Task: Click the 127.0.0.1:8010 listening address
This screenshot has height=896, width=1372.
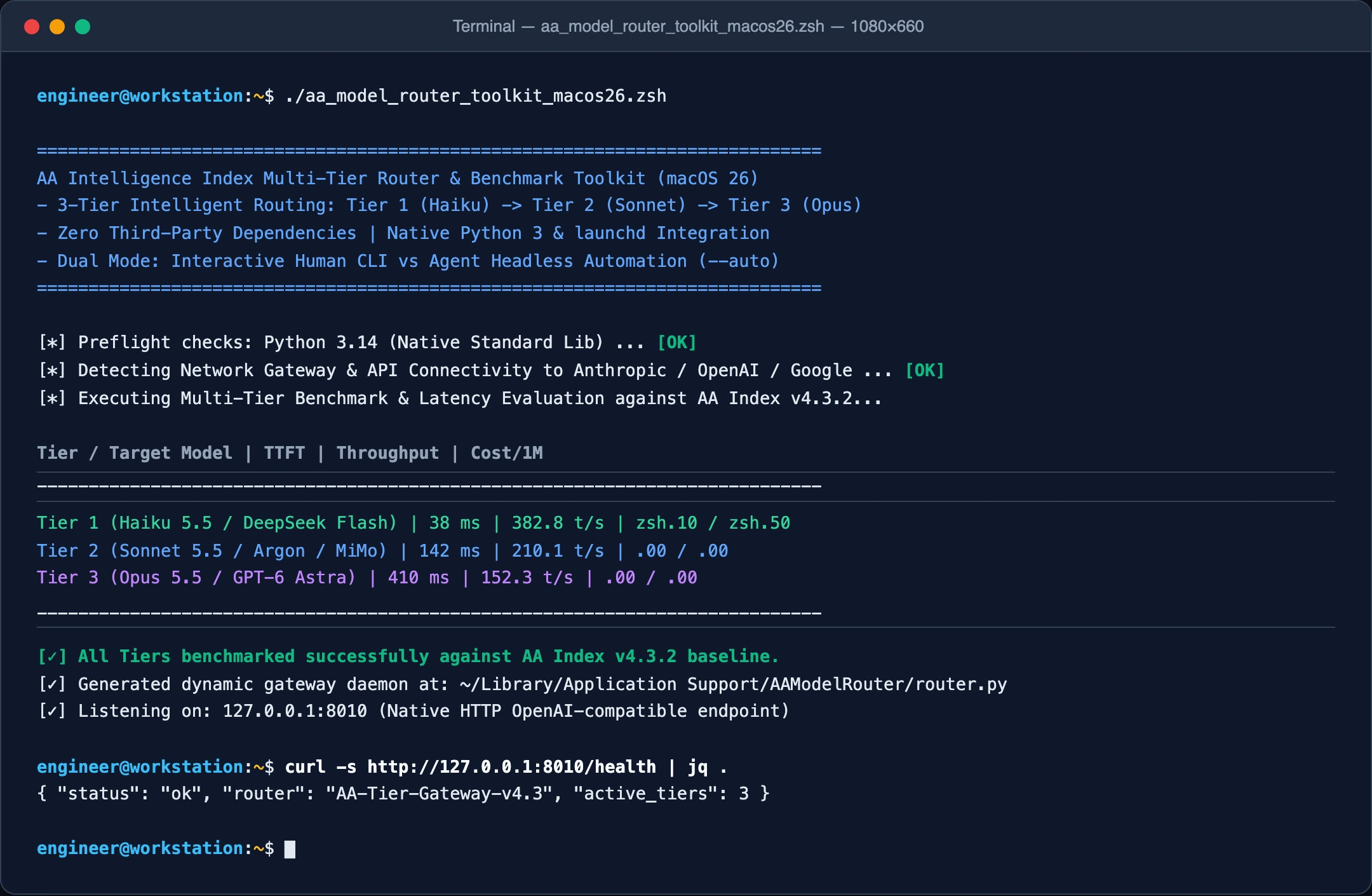Action: tap(295, 711)
